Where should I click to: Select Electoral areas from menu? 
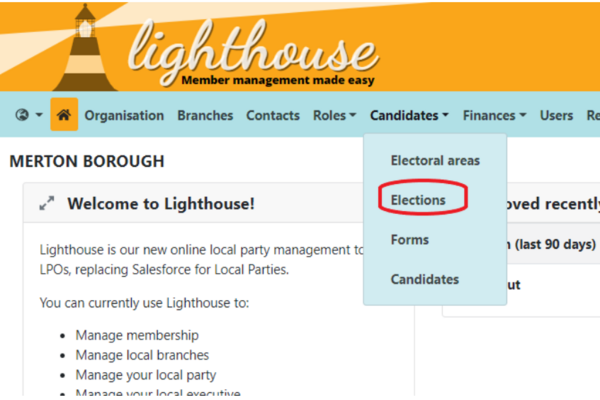[x=435, y=160]
